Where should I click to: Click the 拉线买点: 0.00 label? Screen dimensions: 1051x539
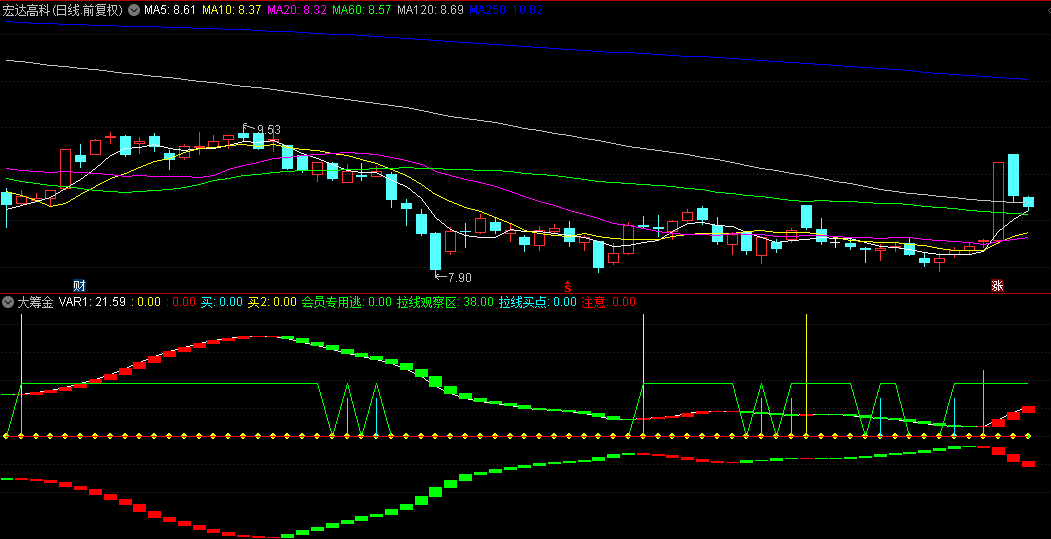click(538, 302)
